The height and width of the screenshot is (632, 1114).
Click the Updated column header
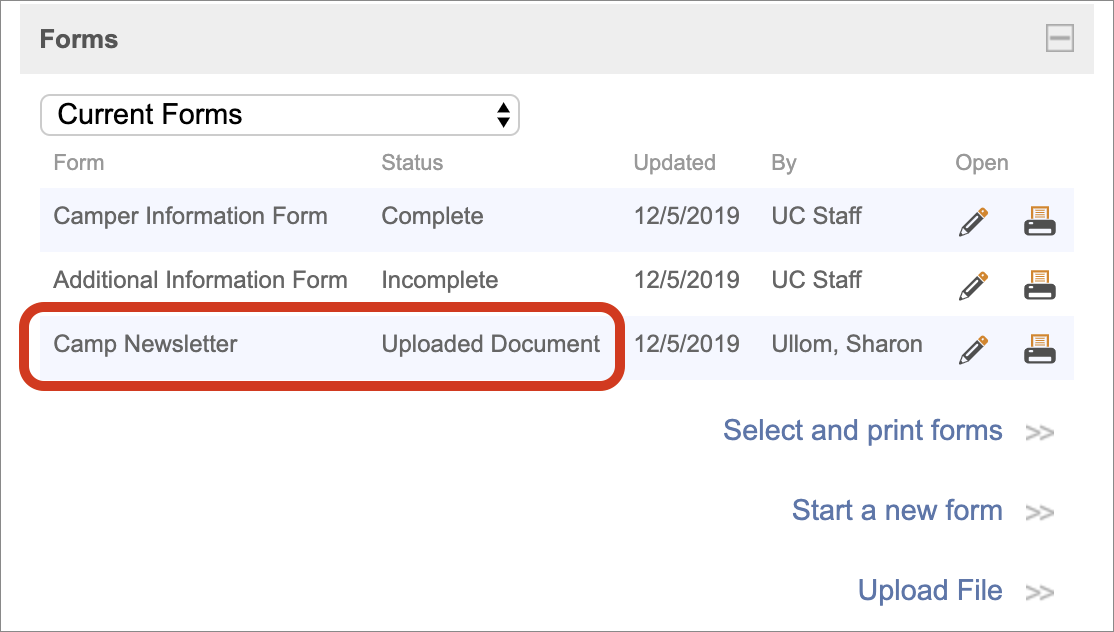pos(674,162)
